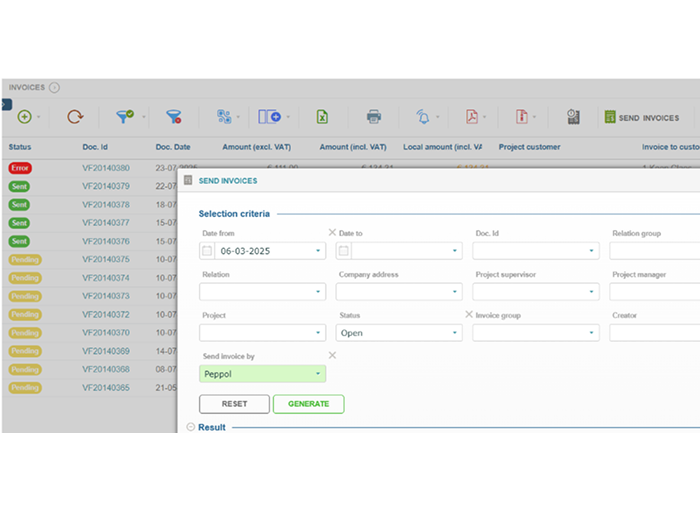Click the dark side panel toggle tab
700x510 pixels.
point(7,104)
